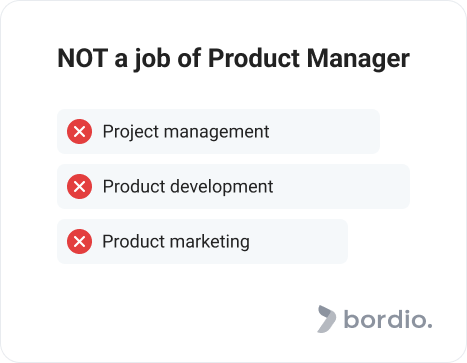Click the word NOT in the heading

point(83,58)
